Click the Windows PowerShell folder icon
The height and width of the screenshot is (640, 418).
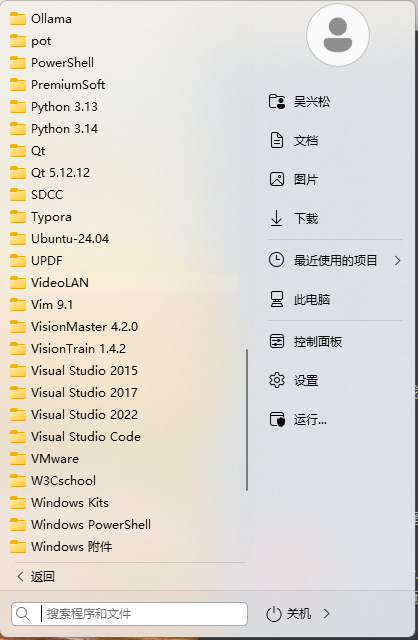(x=18, y=525)
